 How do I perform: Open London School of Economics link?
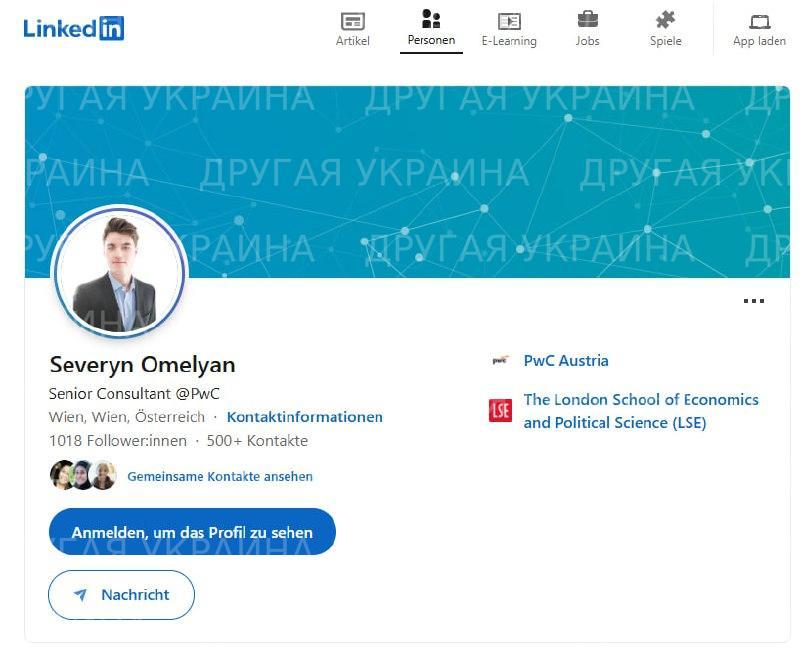pyautogui.click(x=641, y=411)
